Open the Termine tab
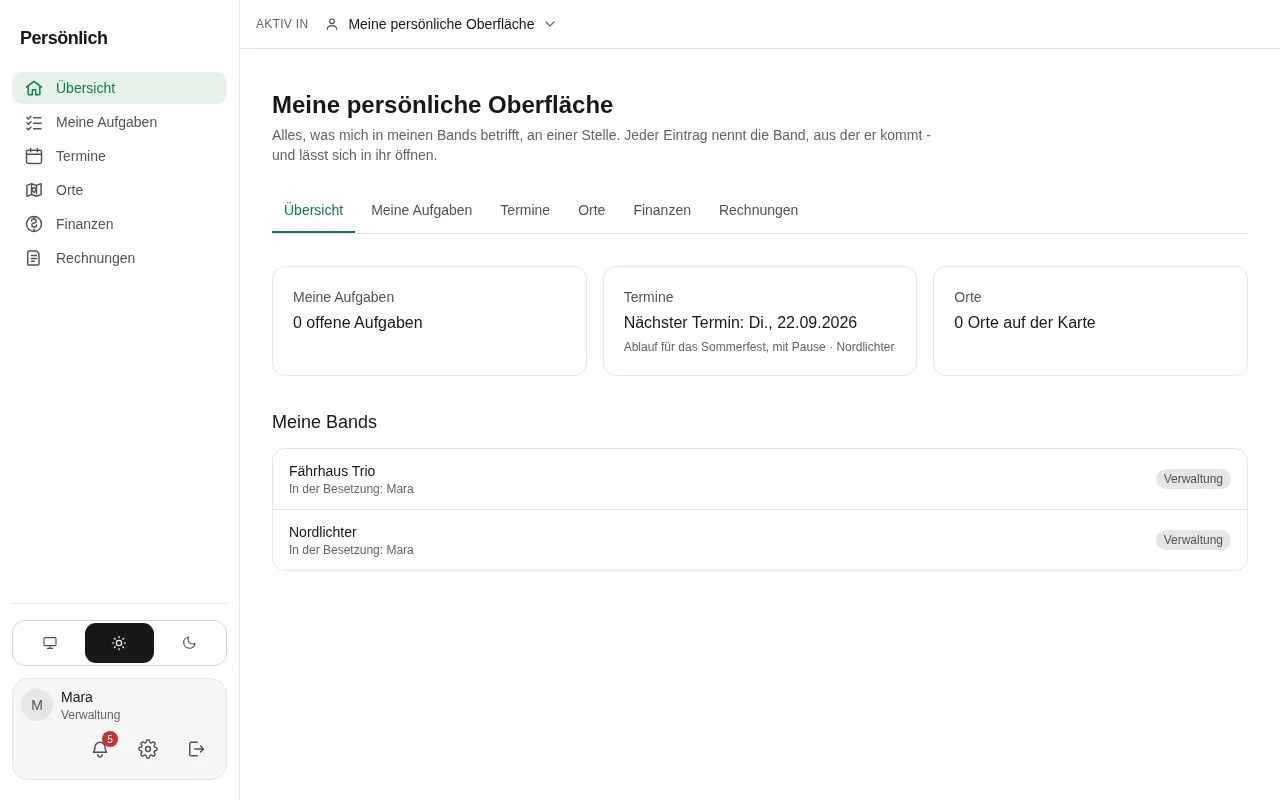The height and width of the screenshot is (800, 1280). pos(525,210)
